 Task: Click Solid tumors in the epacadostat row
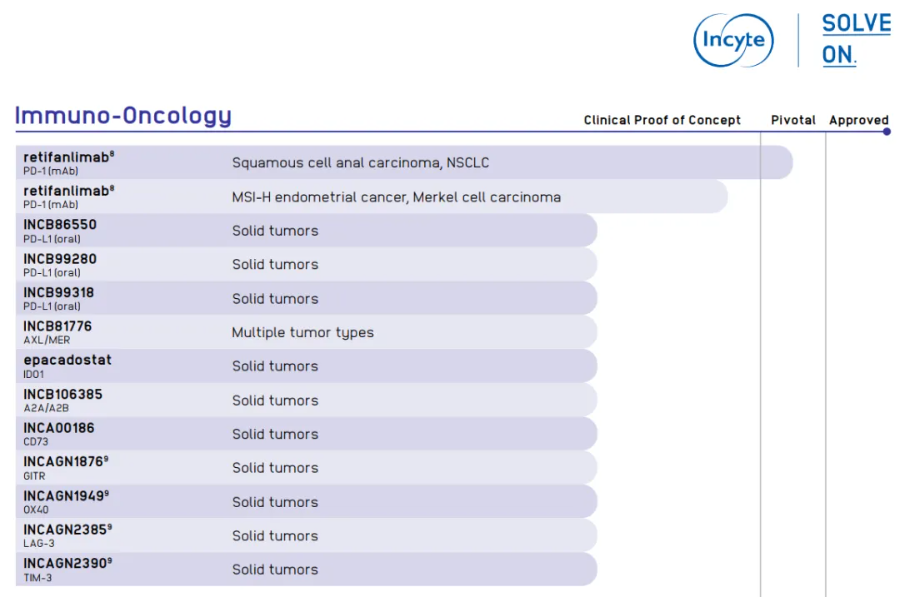coord(275,366)
